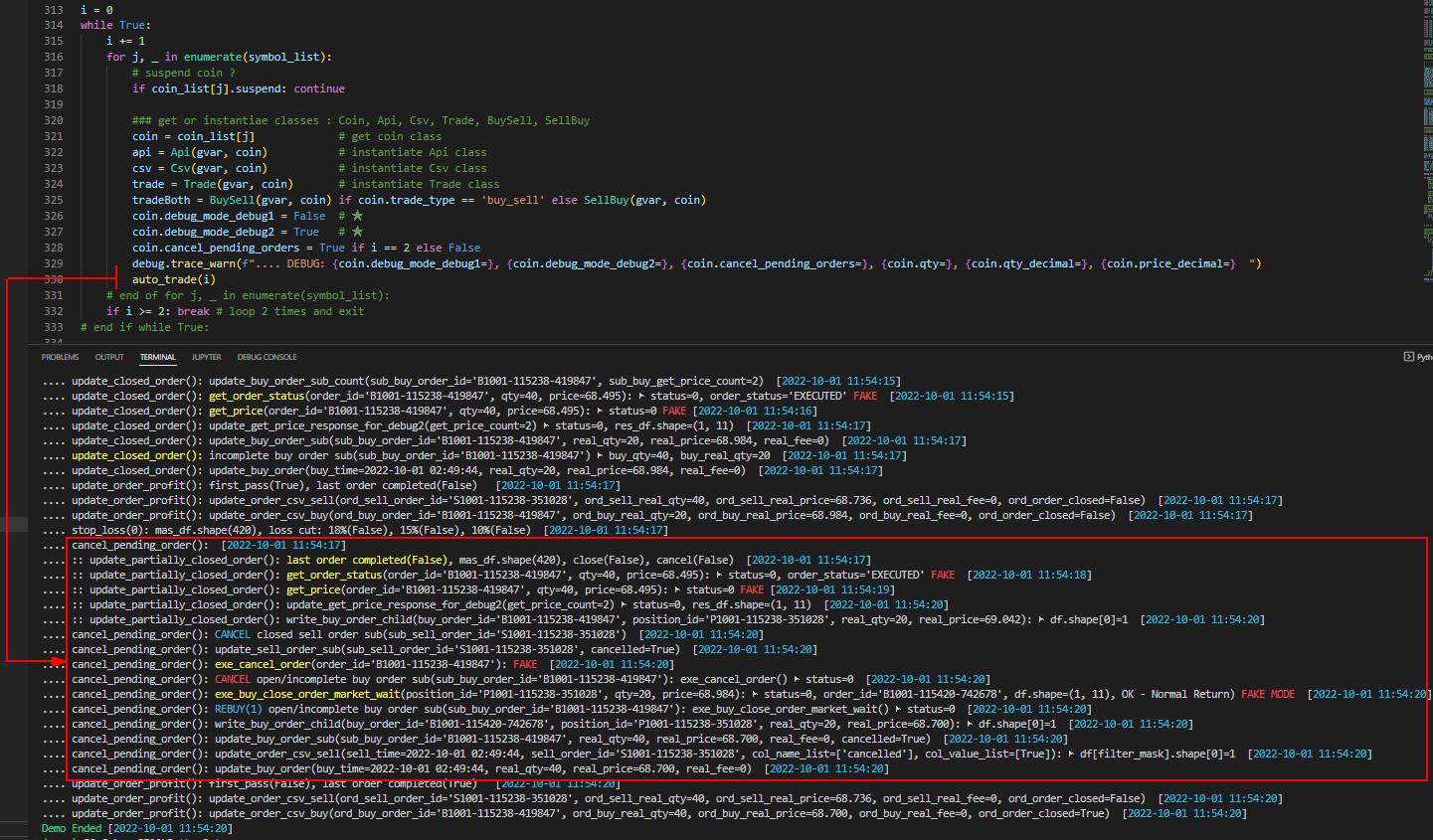The image size is (1433, 840).
Task: Click the 'coin.cancel_pending_orders = True' line
Action: coord(306,248)
